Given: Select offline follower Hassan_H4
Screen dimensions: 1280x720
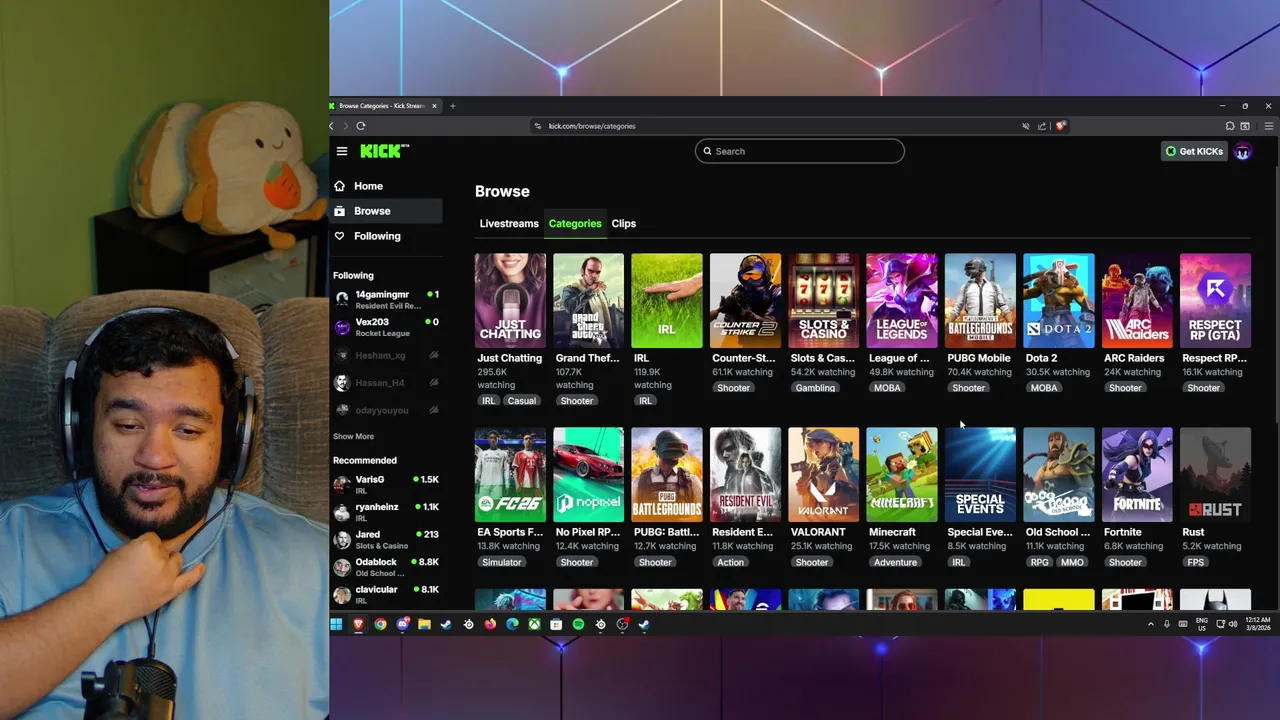Looking at the screenshot, I should point(386,382).
